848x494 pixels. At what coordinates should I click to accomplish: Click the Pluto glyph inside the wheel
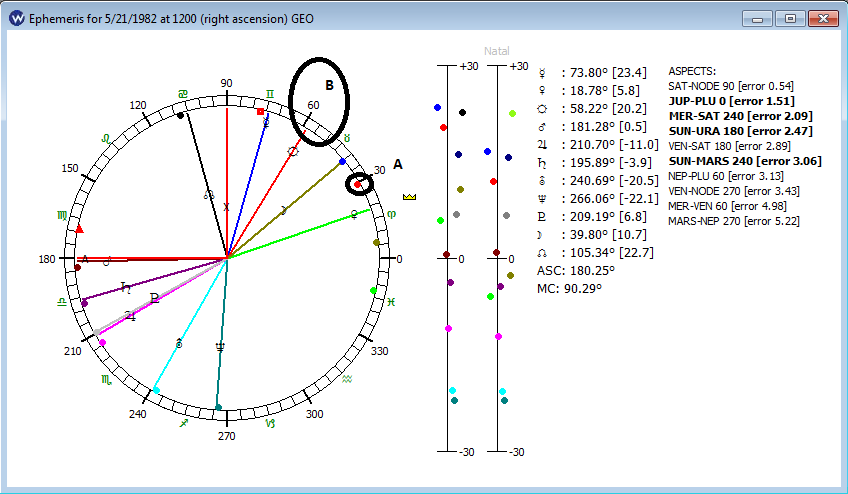[x=155, y=298]
